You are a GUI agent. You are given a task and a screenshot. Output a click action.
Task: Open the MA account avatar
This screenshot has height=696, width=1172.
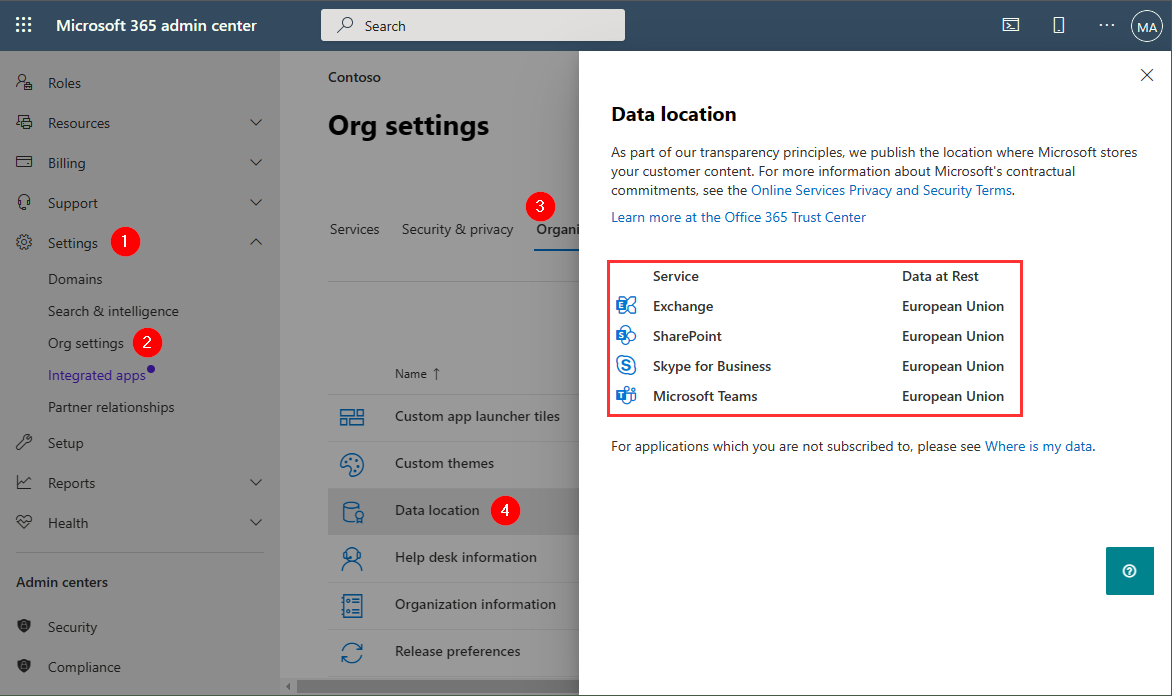(x=1146, y=26)
